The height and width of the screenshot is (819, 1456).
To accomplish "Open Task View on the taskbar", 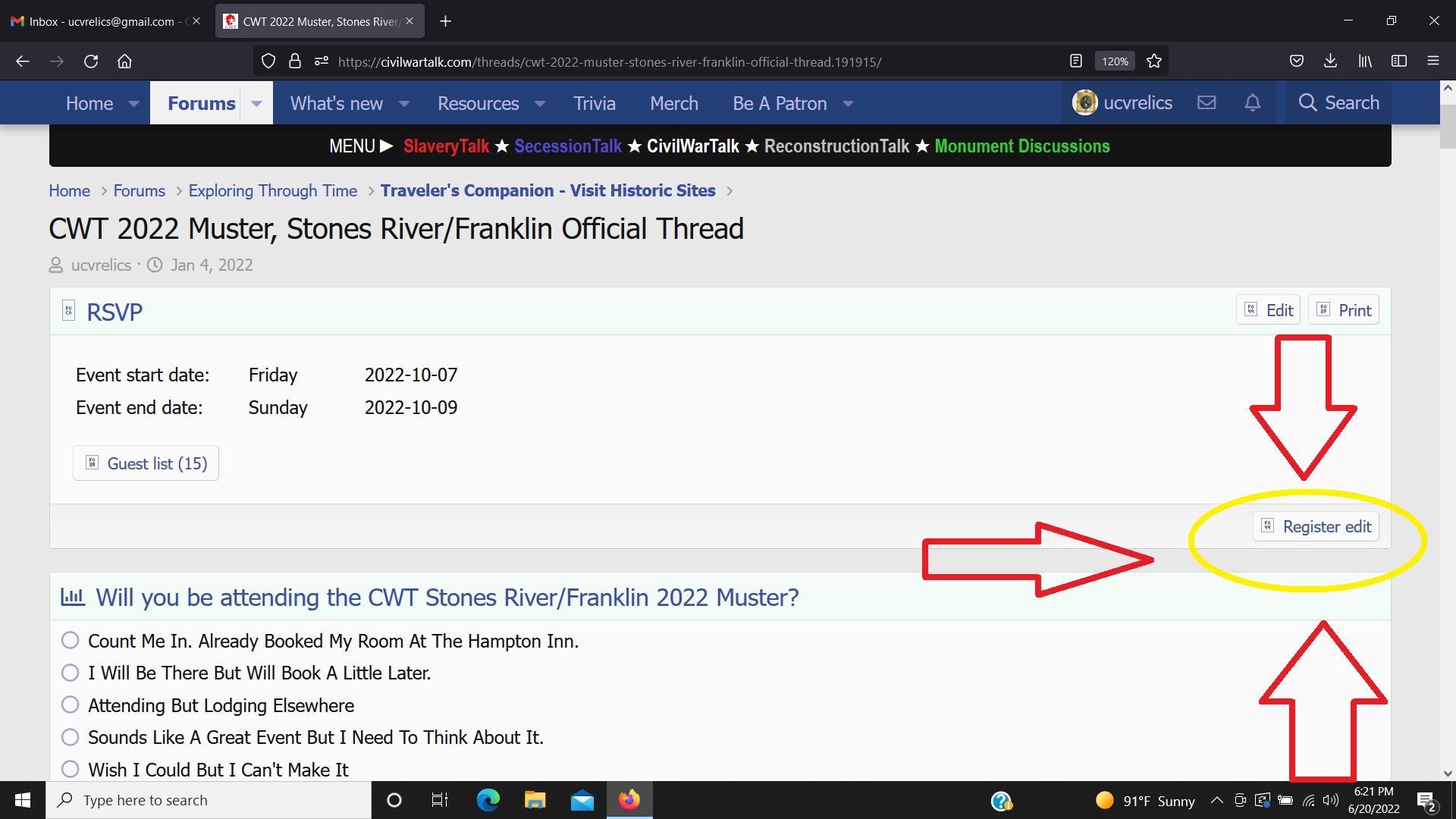I will pos(440,800).
